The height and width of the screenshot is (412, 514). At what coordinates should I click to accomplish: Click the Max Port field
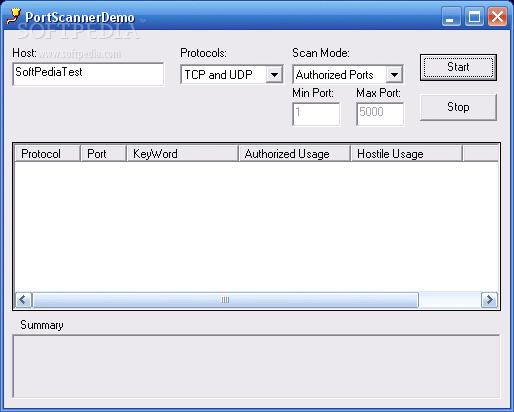[380, 114]
